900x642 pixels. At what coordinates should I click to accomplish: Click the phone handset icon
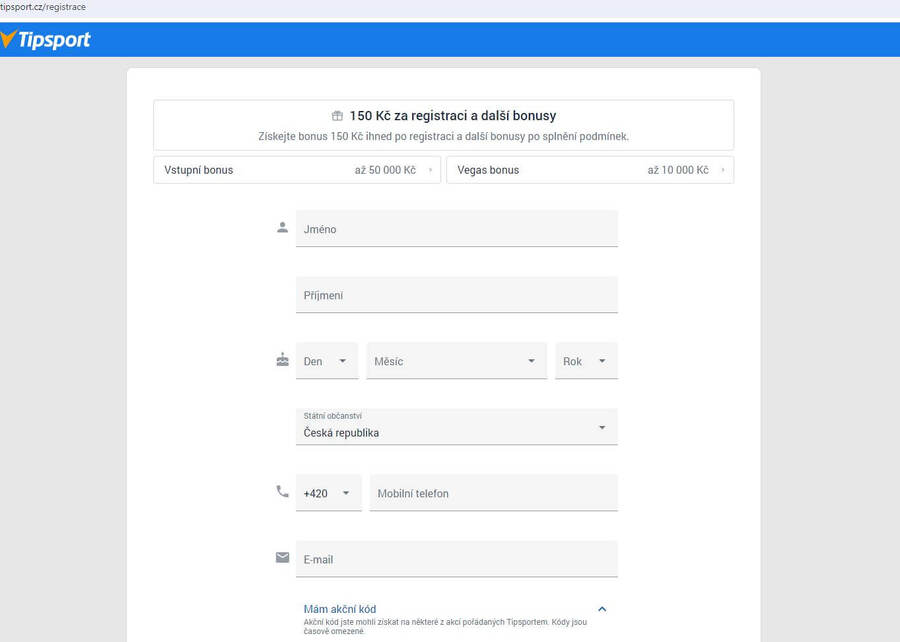point(282,492)
